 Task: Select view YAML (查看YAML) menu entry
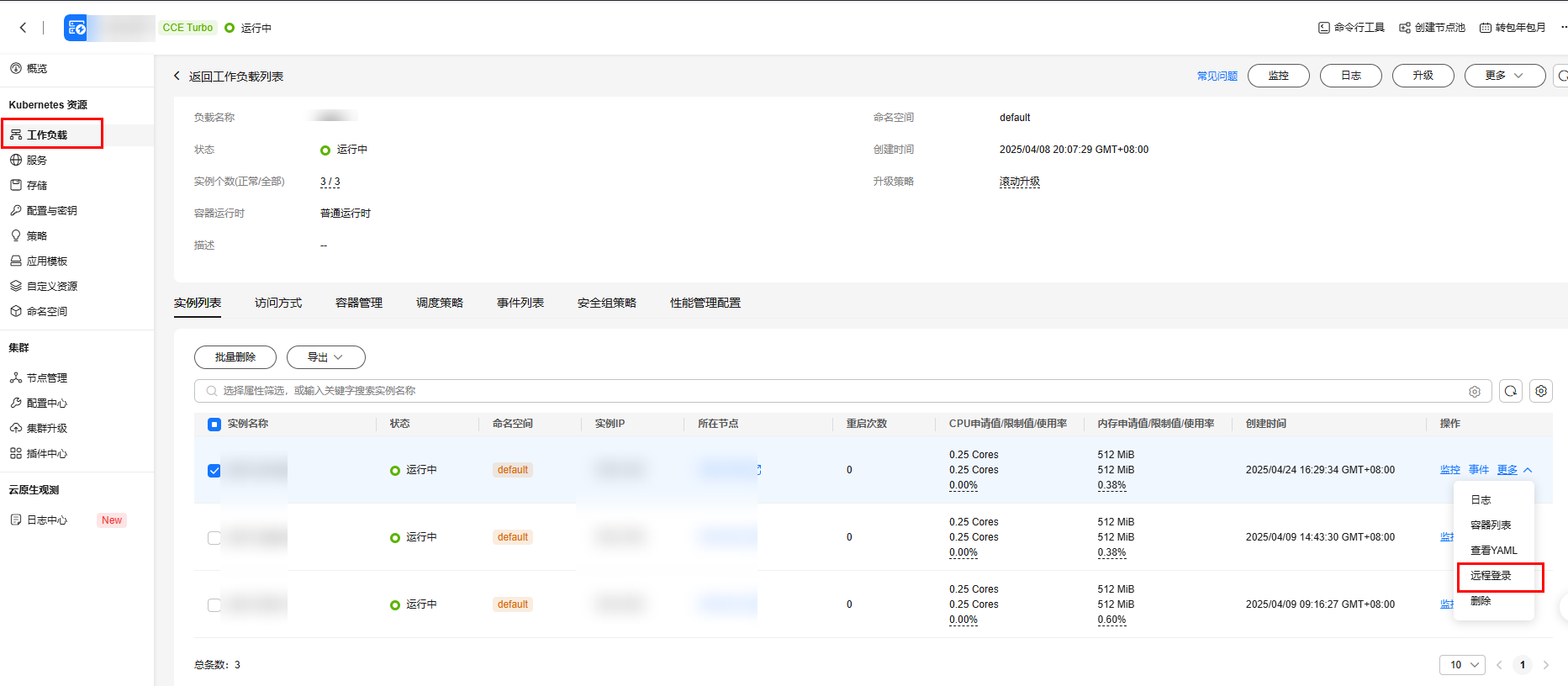click(x=1493, y=551)
